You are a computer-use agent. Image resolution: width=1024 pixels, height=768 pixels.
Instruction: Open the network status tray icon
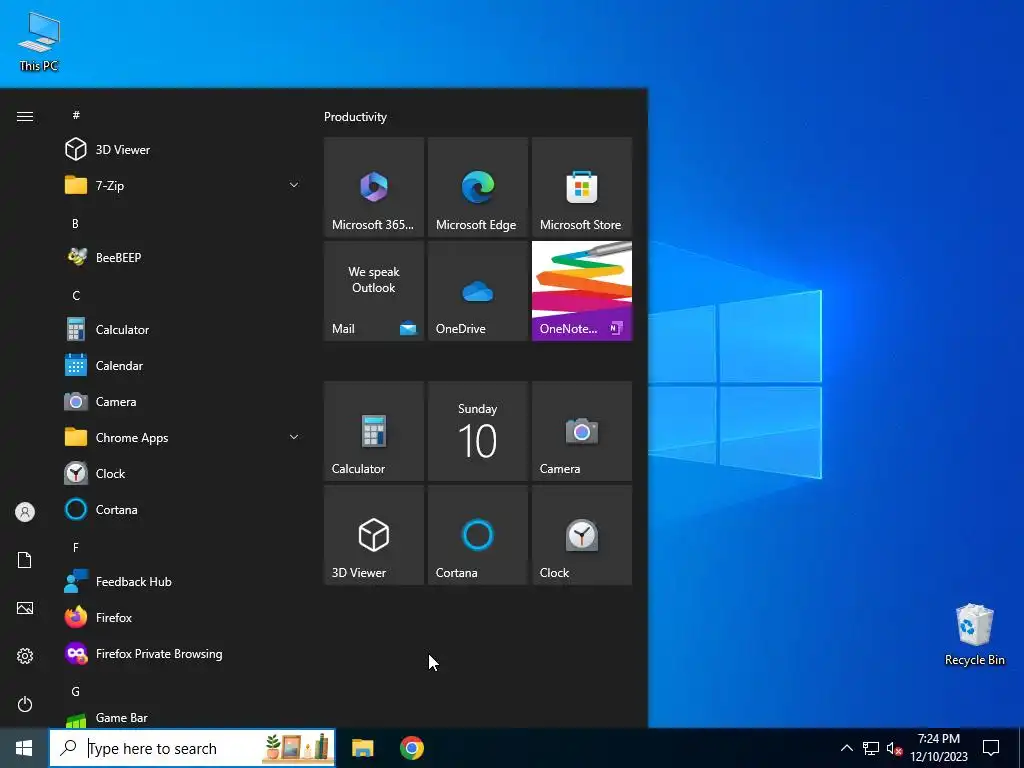pyautogui.click(x=871, y=748)
